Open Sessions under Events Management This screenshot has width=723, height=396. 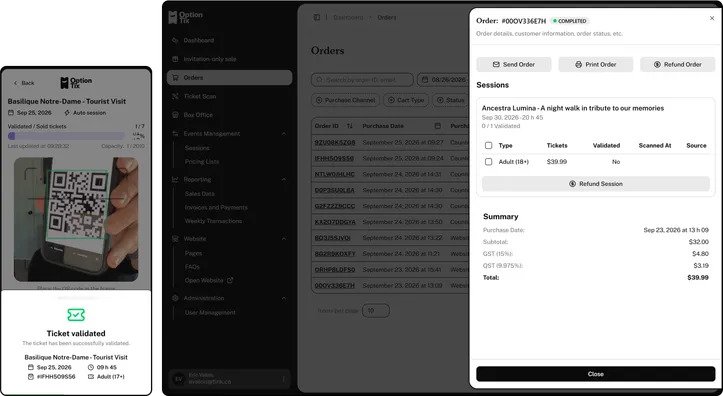(197, 148)
